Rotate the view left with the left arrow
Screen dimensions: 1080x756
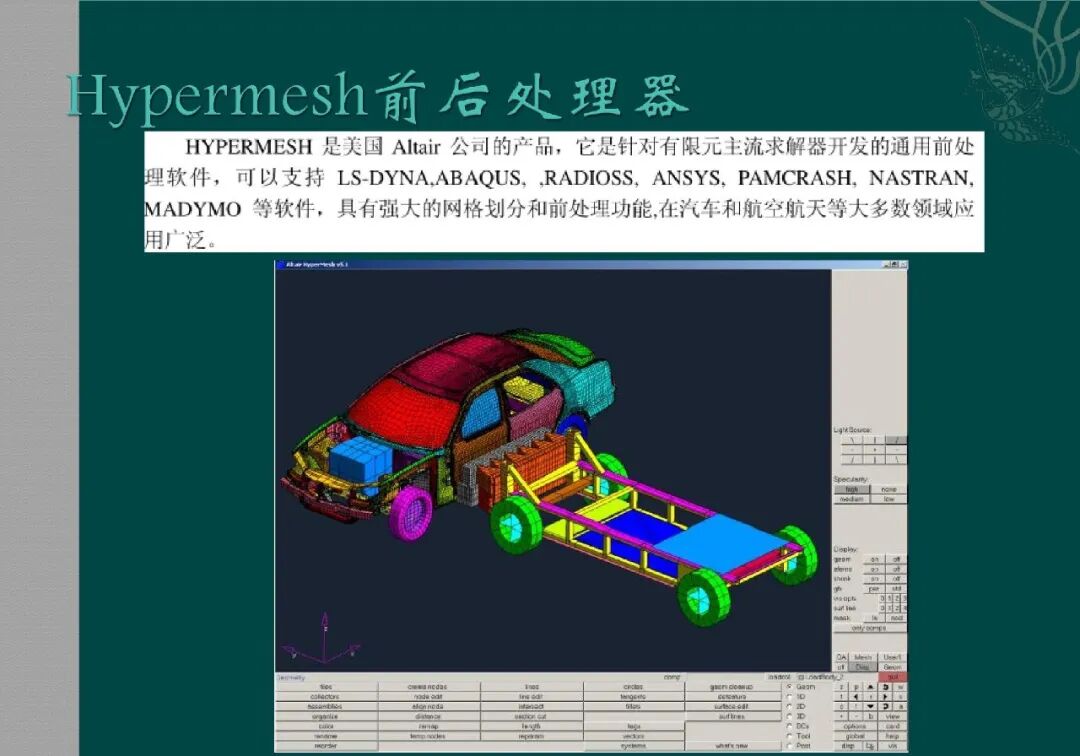856,697
